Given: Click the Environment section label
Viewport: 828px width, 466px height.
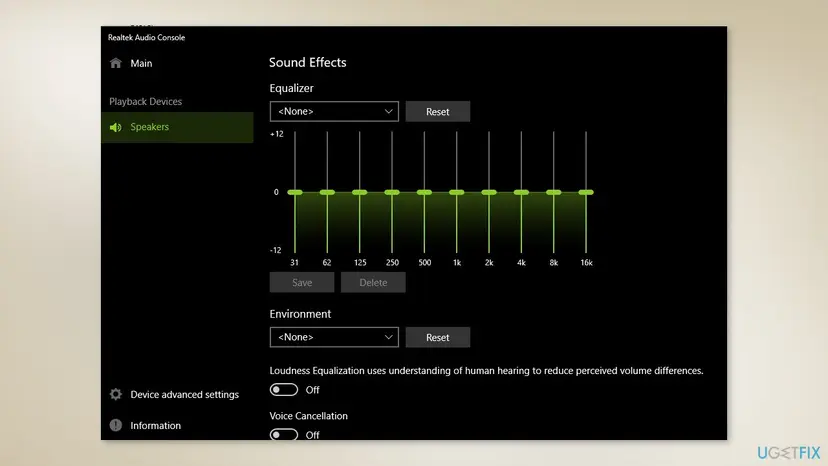Looking at the screenshot, I should [300, 314].
